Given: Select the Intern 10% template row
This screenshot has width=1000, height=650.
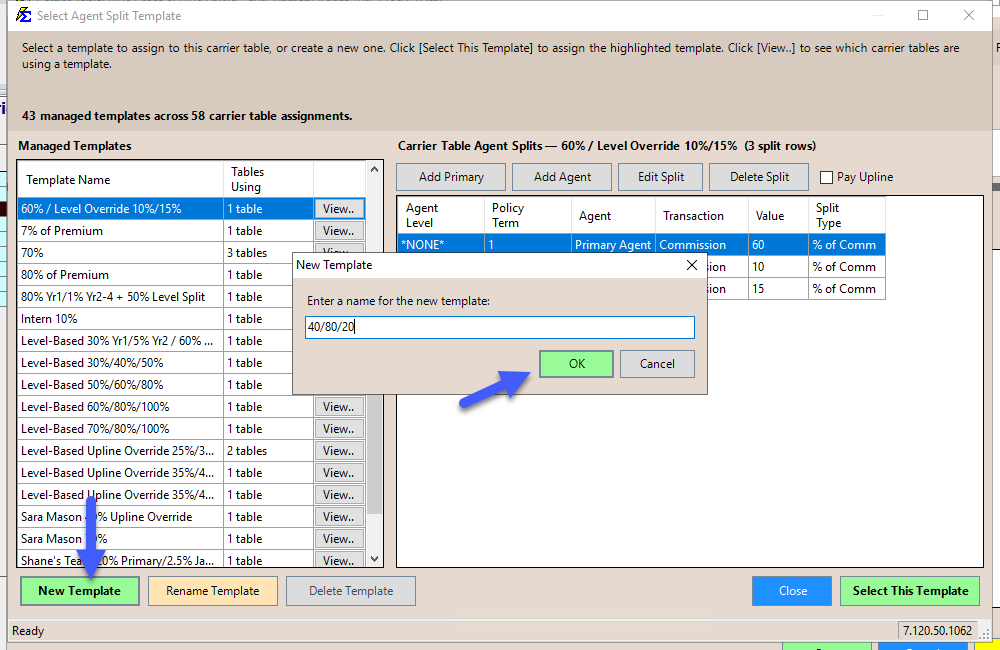Looking at the screenshot, I should (x=120, y=319).
